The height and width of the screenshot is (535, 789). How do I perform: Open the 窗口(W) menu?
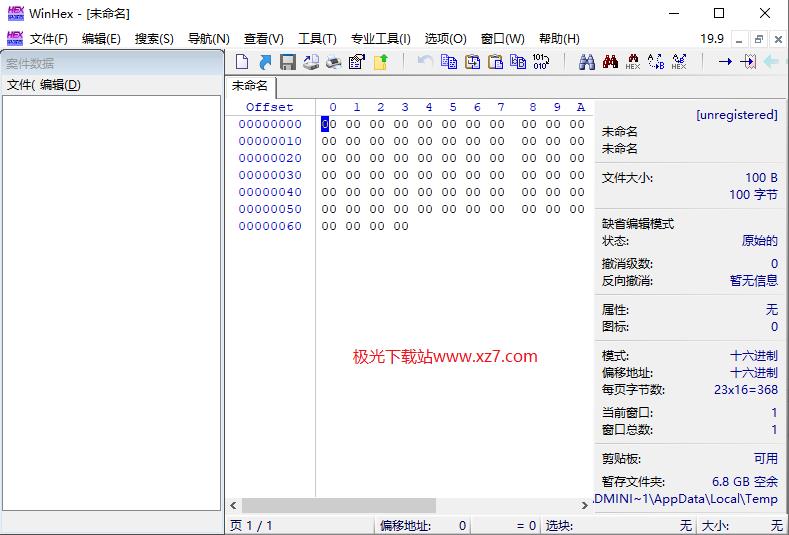point(503,39)
